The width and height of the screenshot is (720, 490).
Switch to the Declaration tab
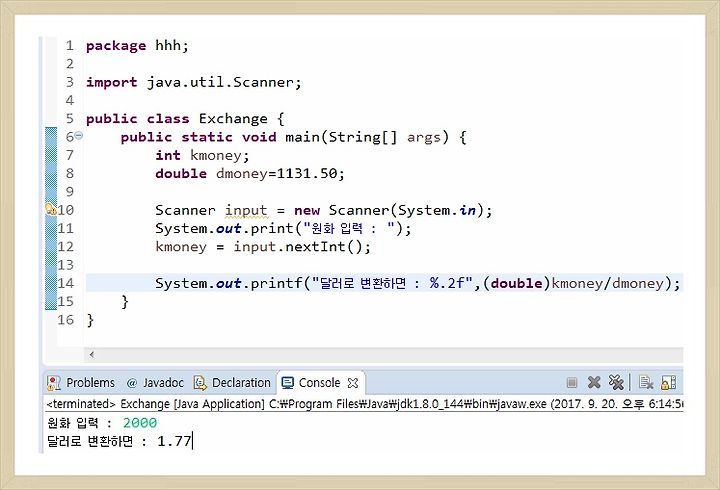coord(232,383)
